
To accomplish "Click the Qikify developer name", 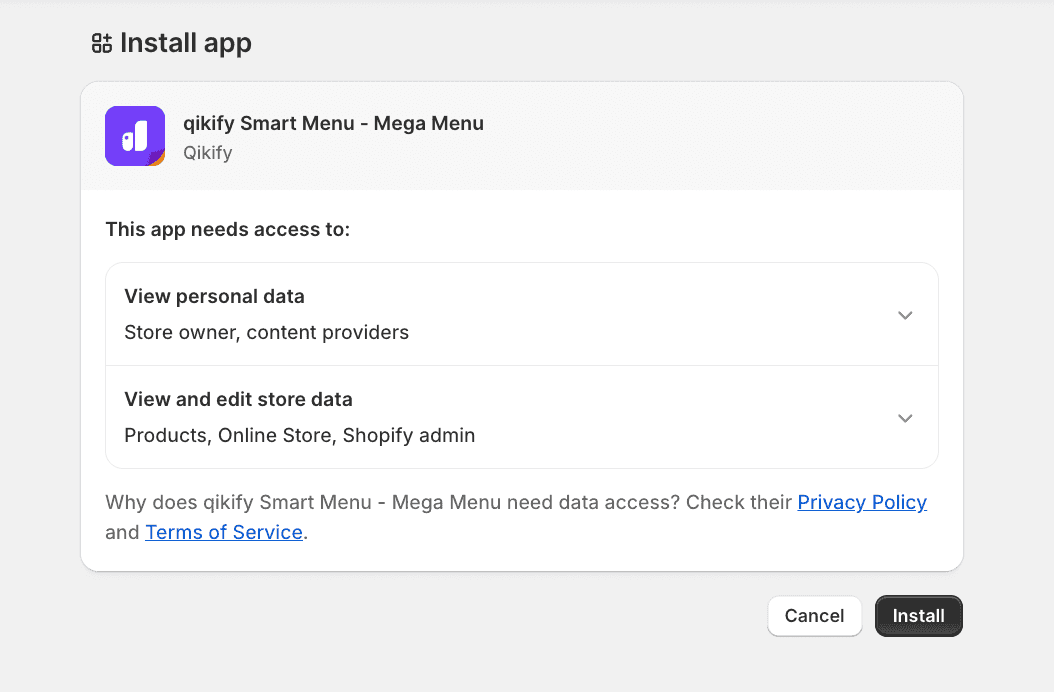I will [208, 153].
